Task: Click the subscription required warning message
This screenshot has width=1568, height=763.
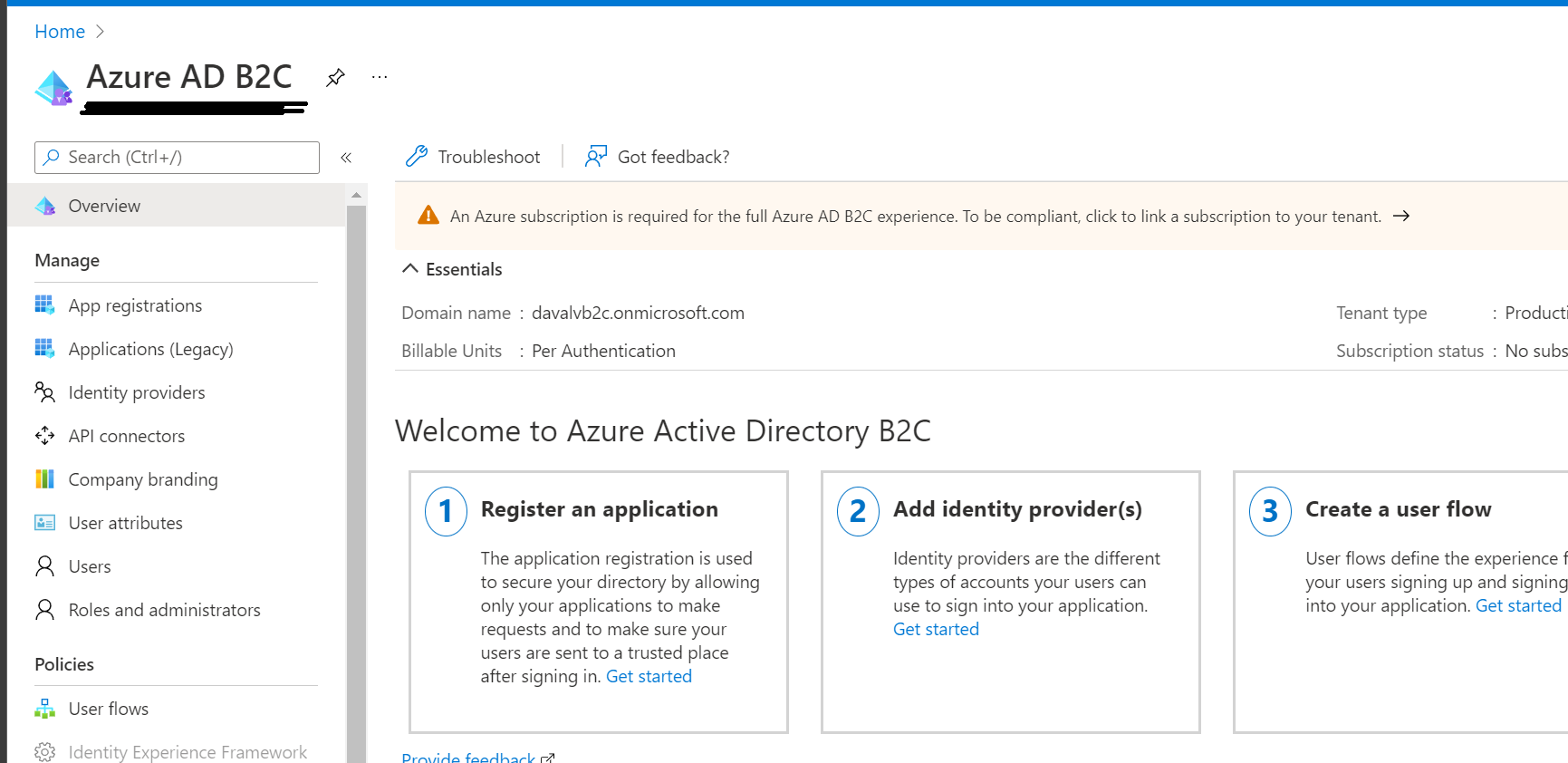Action: (916, 217)
